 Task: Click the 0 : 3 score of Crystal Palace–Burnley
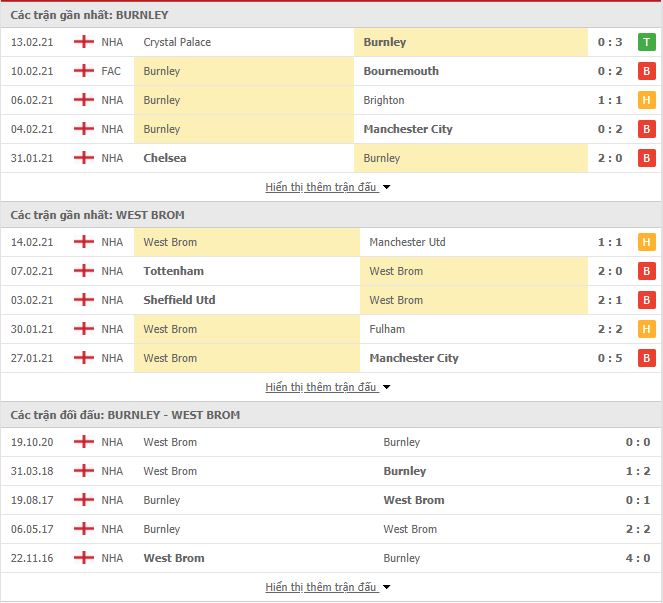[610, 42]
